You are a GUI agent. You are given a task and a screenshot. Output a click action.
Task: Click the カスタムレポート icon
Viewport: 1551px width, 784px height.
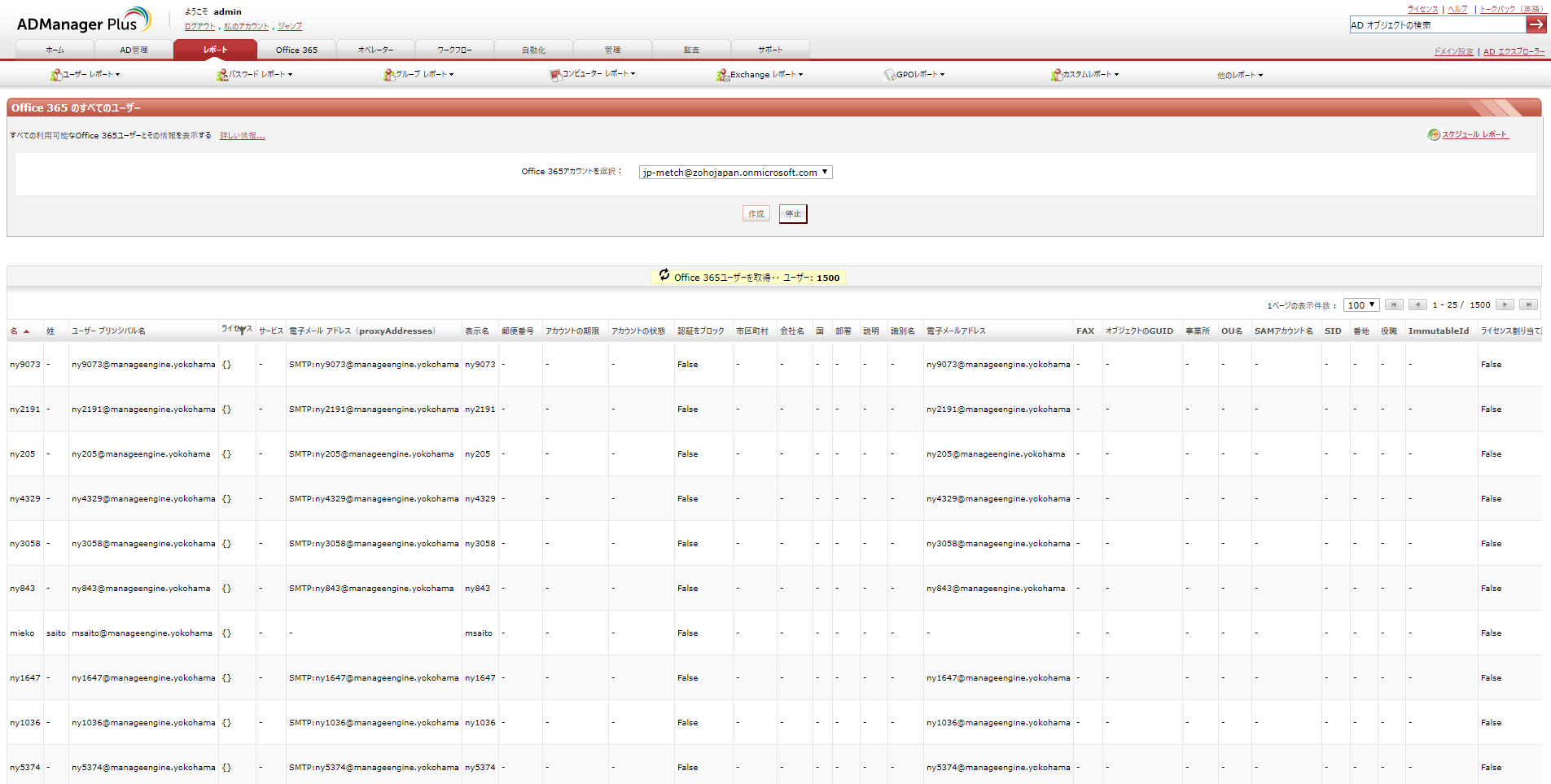click(x=1056, y=75)
